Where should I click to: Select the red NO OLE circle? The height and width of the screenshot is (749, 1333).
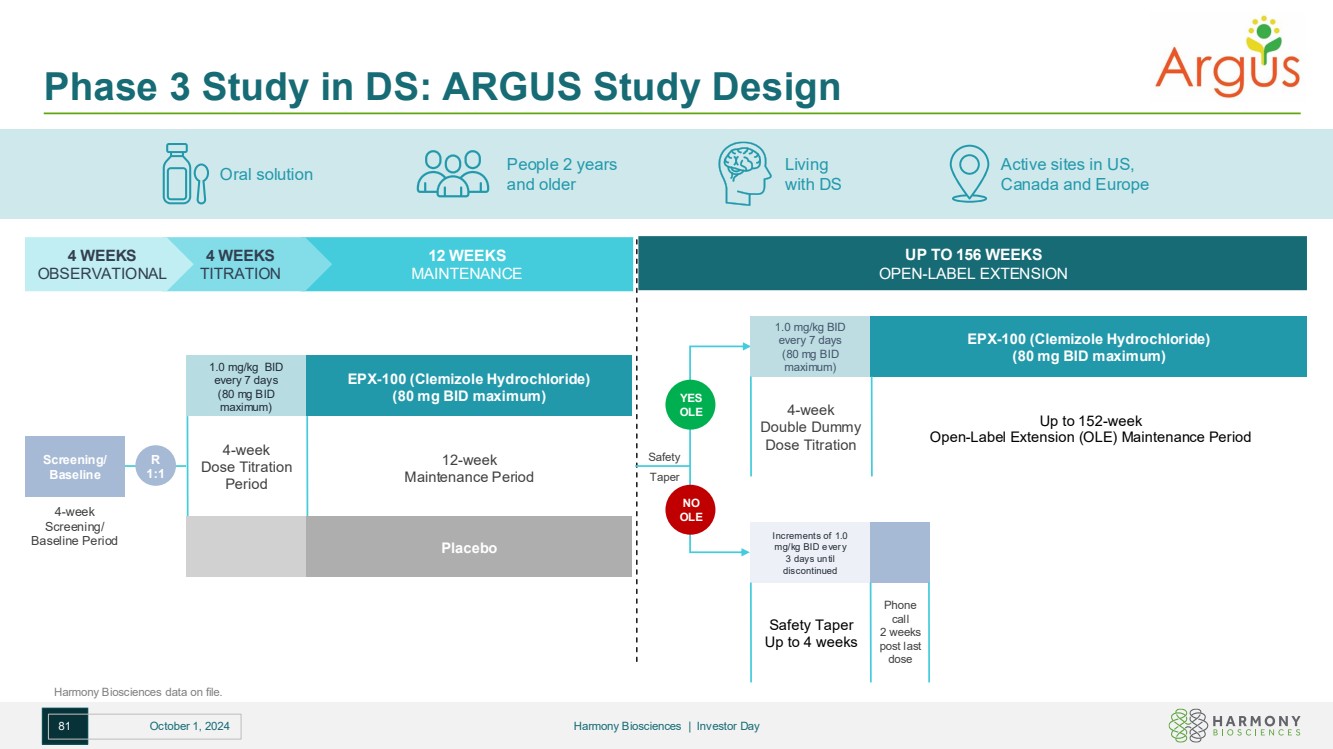691,510
